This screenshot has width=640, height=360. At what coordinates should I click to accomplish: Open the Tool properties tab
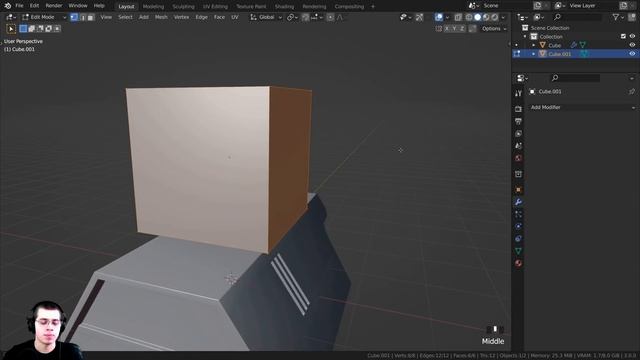pyautogui.click(x=518, y=93)
